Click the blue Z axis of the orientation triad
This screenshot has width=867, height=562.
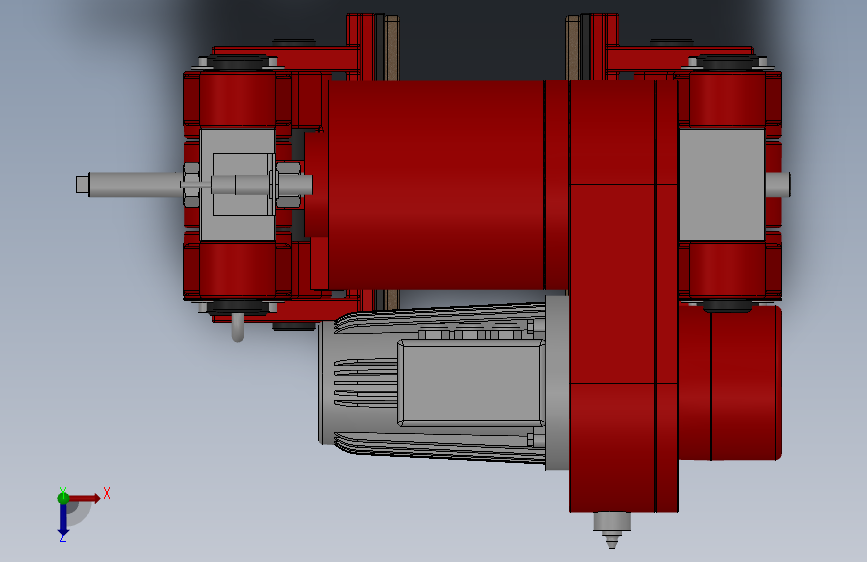point(63,519)
